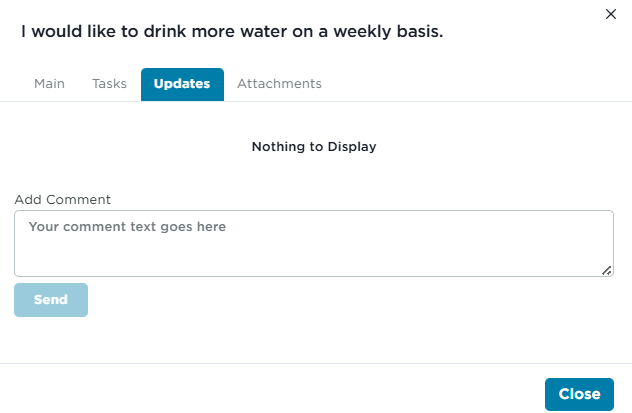The width and height of the screenshot is (632, 413).
Task: Click the comment box resize handle
Action: pos(607,270)
